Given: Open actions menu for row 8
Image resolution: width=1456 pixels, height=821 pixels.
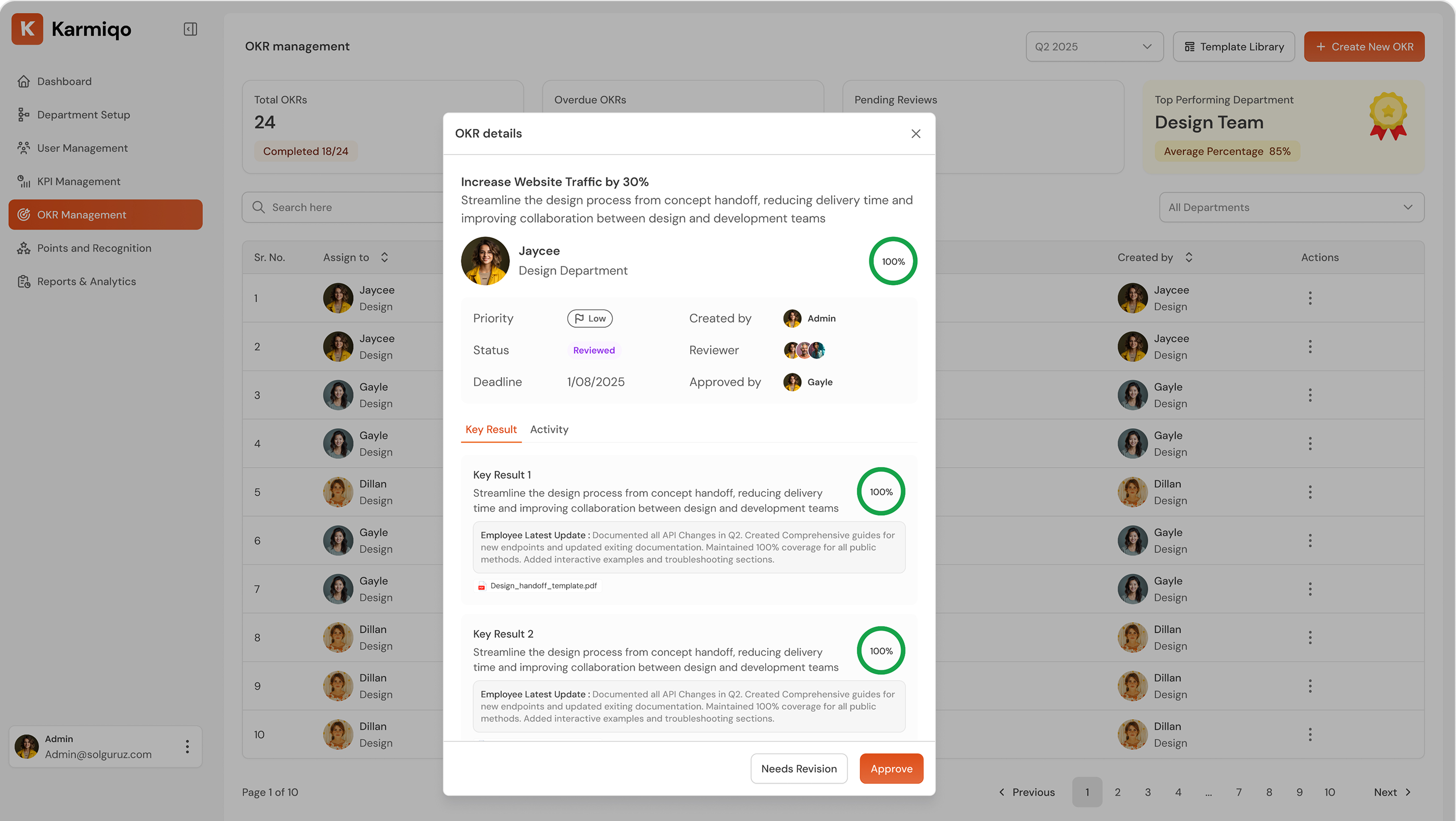Looking at the screenshot, I should (x=1310, y=638).
